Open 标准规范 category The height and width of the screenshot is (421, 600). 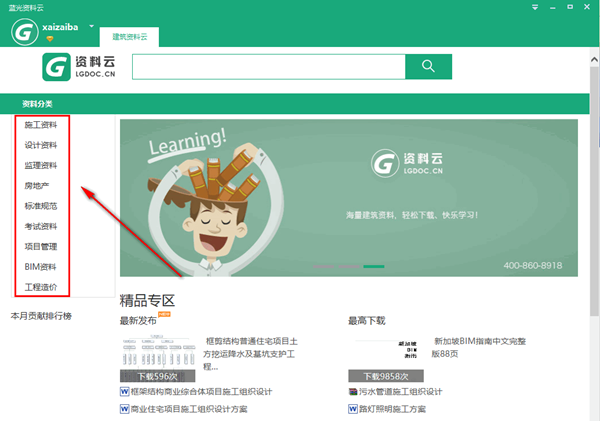point(41,206)
